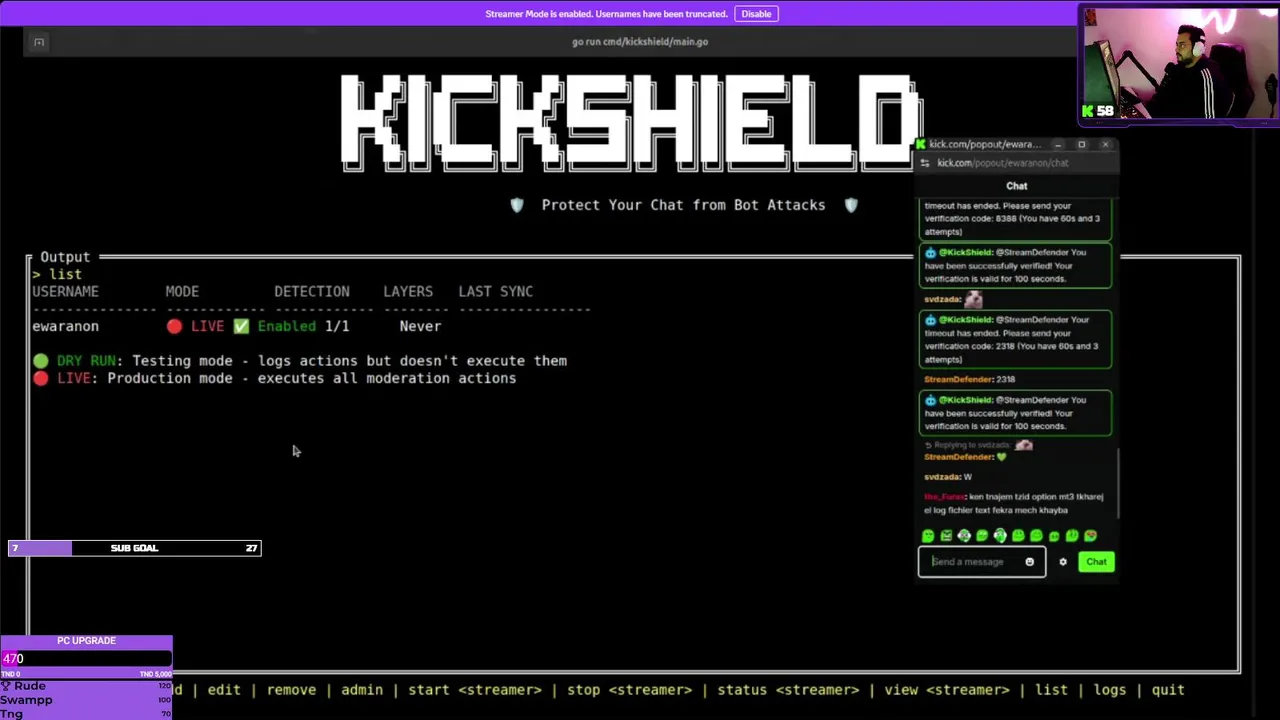This screenshot has width=1280, height=720.
Task: Click the logs command in bottom bar
Action: [x=1110, y=690]
